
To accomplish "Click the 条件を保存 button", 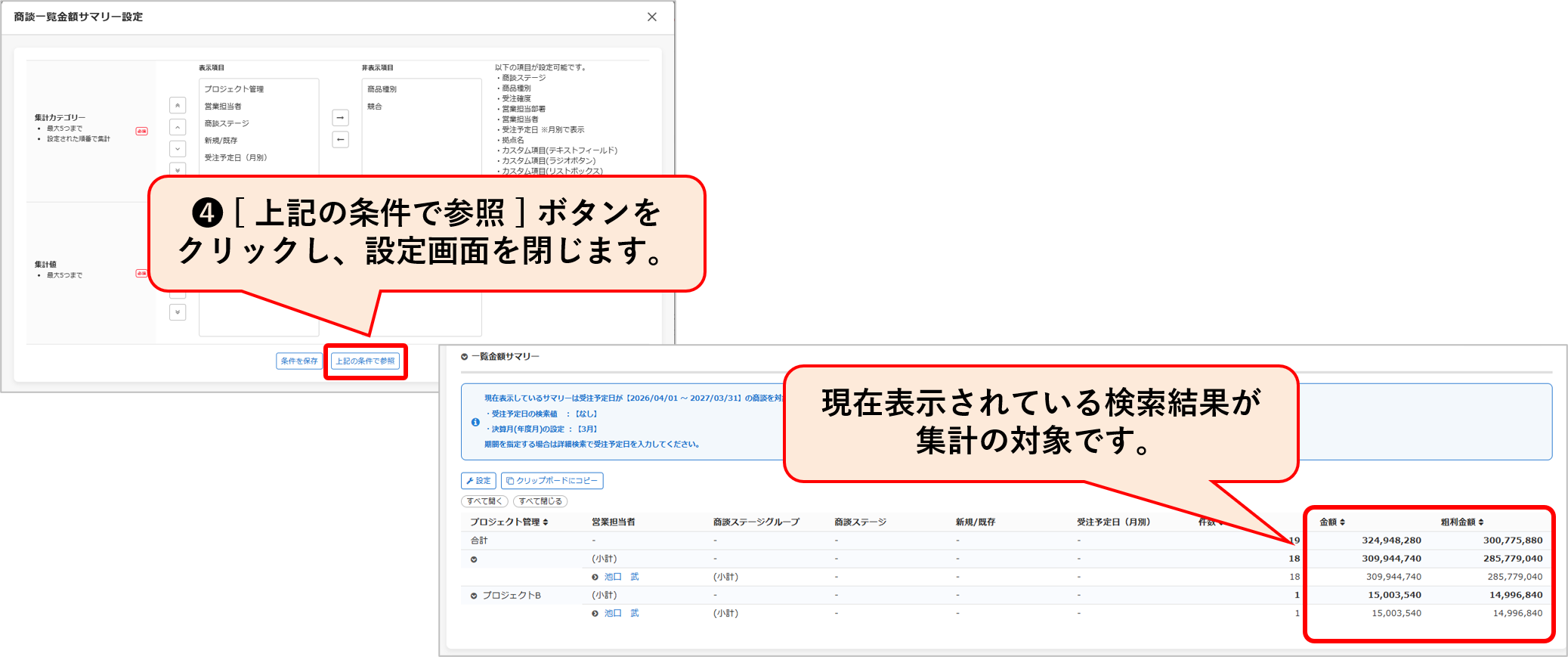I will (x=299, y=361).
